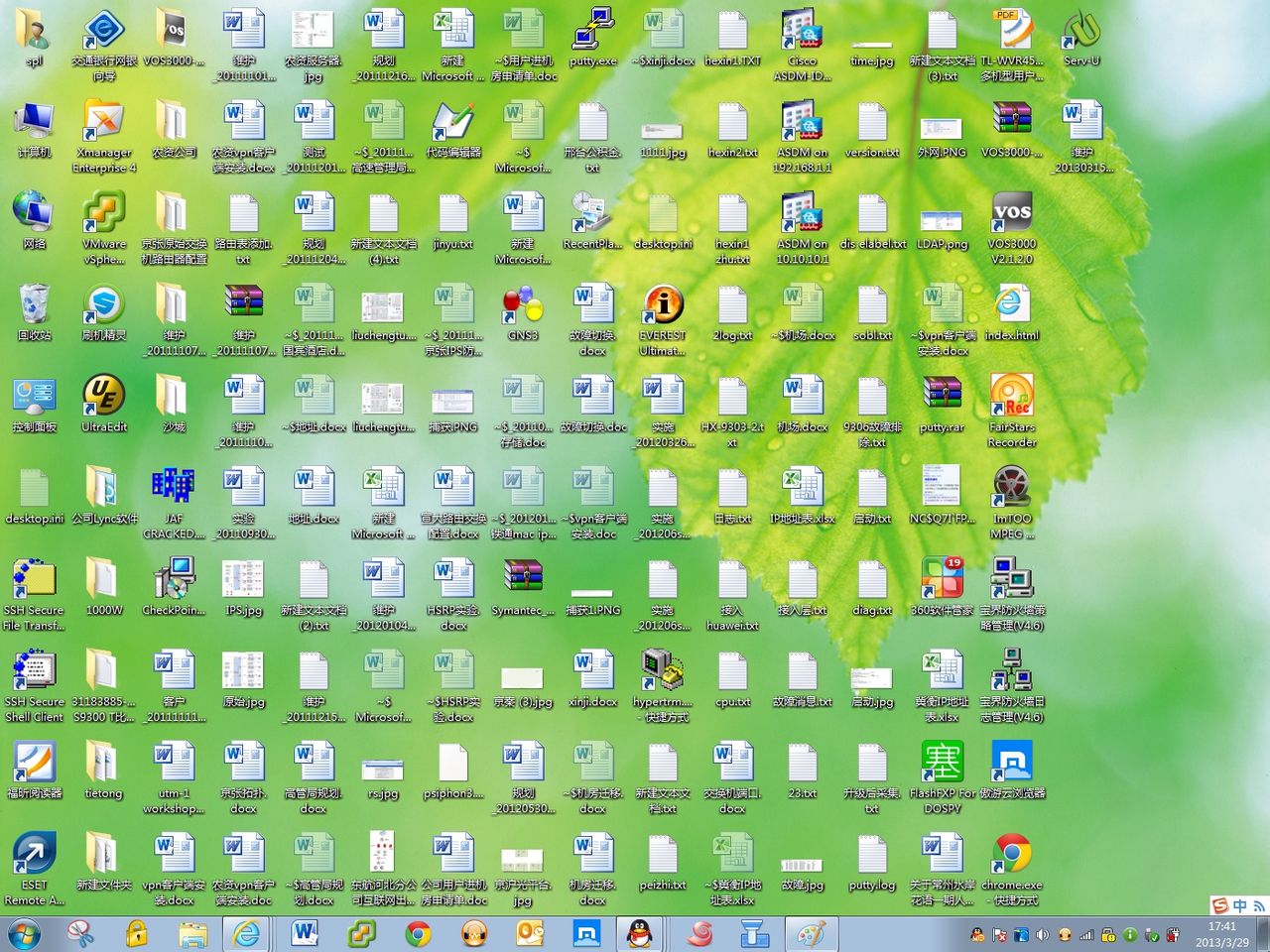Select the ImTOO MPEG shortcut icon
1270x952 pixels.
[x=1012, y=504]
